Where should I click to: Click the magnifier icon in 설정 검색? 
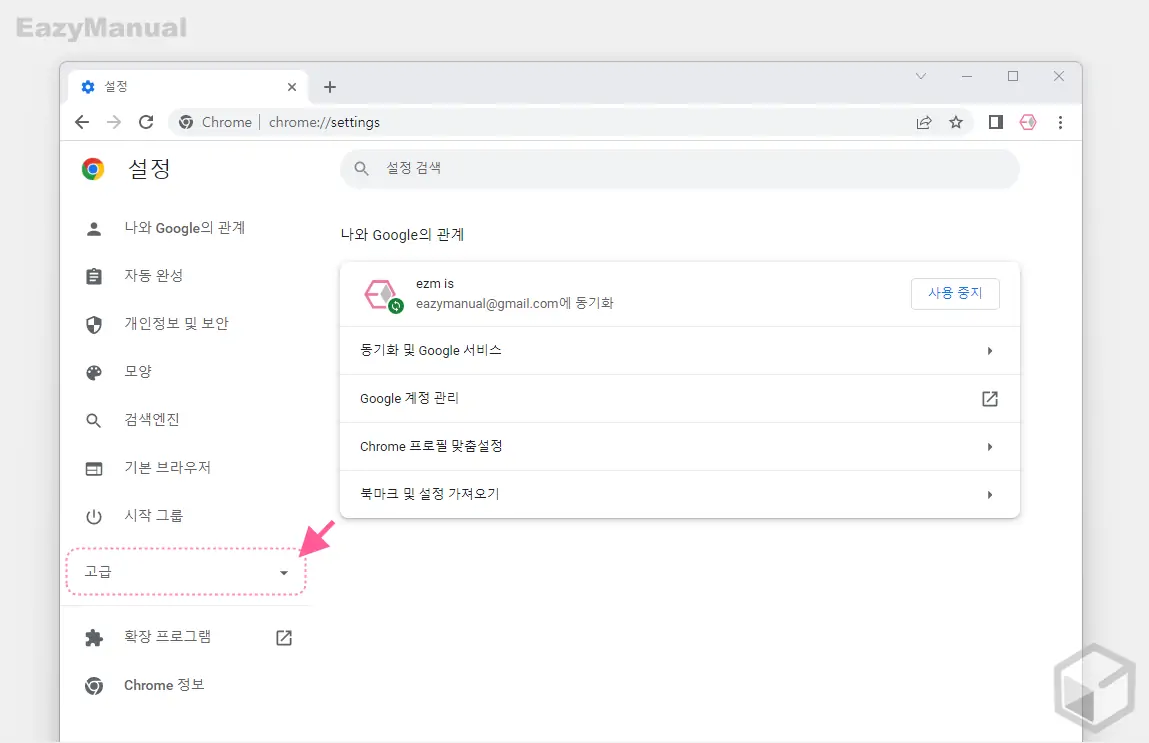click(361, 169)
